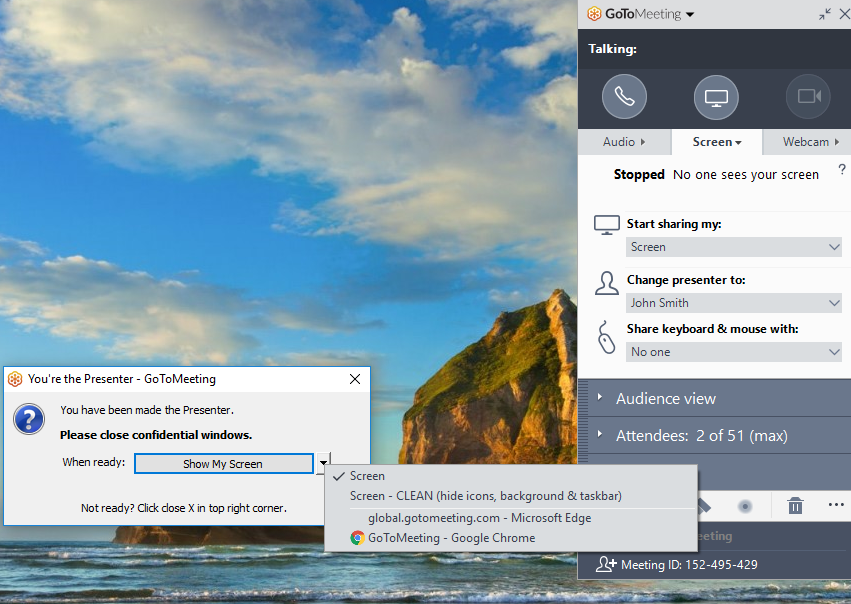Click the question mark help icon beside screen status

[841, 169]
